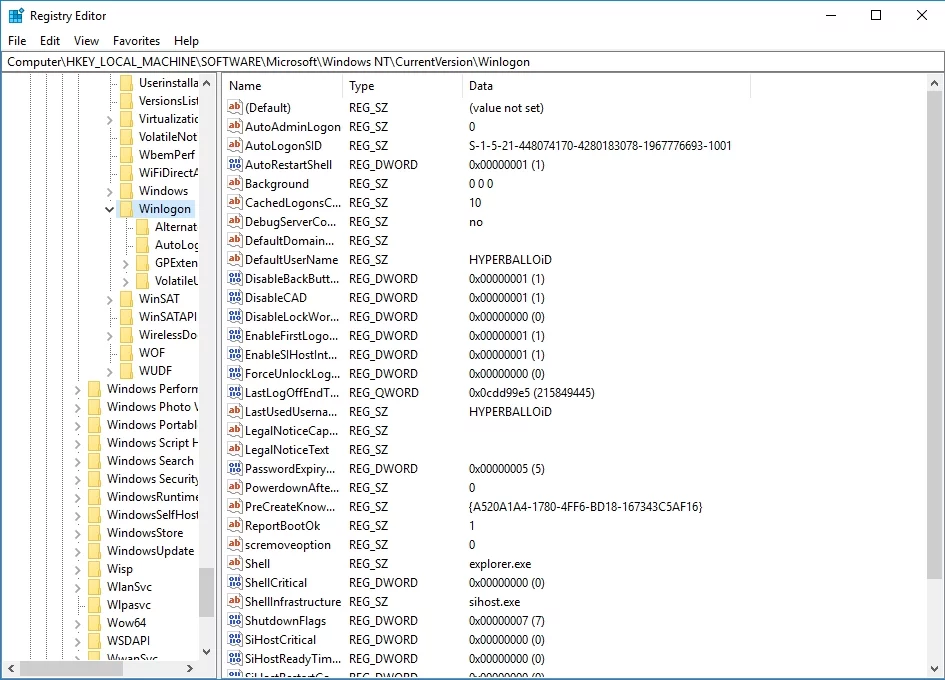Sort values by the Name column header

point(283,86)
